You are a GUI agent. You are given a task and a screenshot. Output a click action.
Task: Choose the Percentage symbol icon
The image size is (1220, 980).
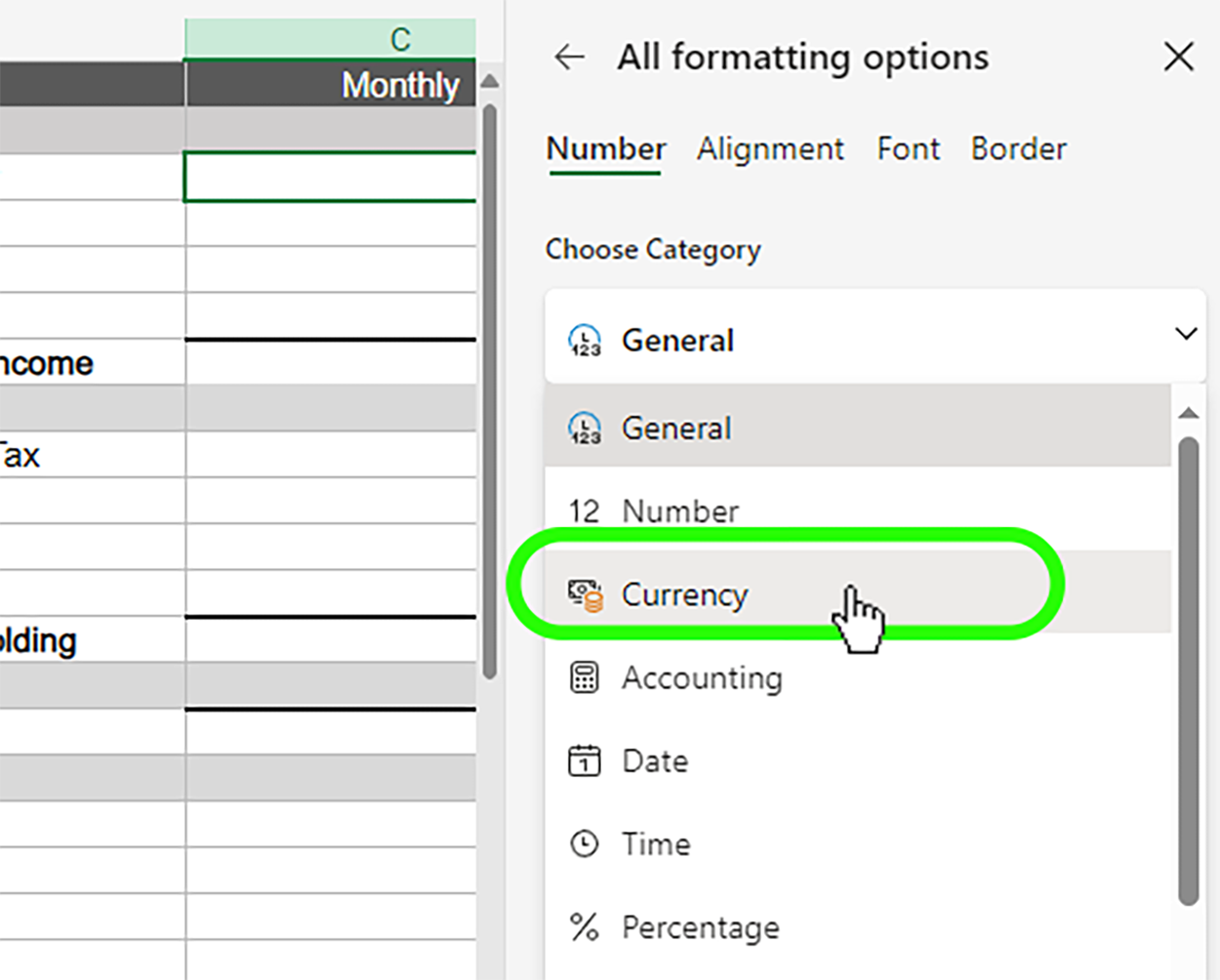click(x=585, y=926)
